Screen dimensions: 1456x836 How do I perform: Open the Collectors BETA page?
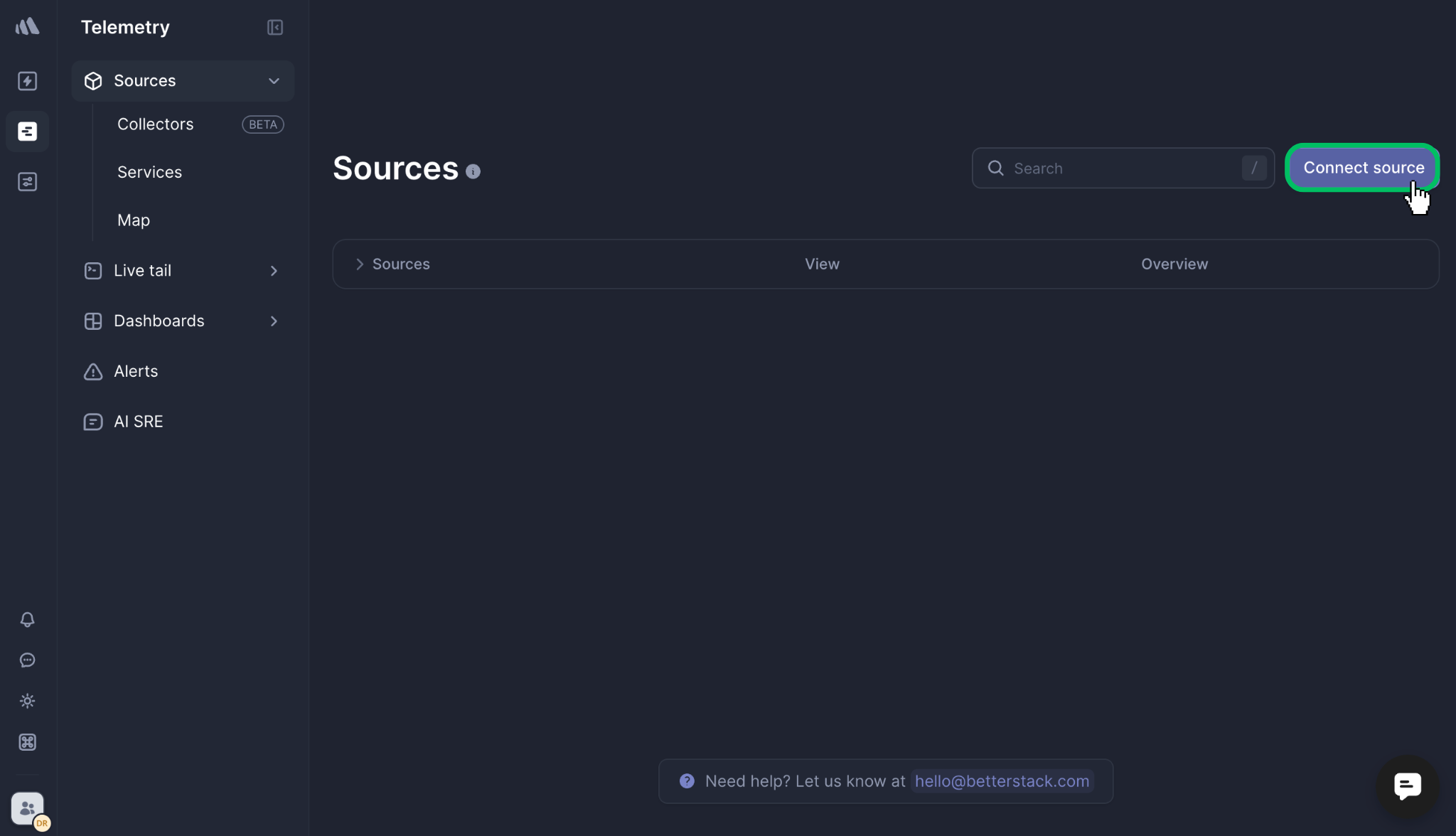(156, 124)
